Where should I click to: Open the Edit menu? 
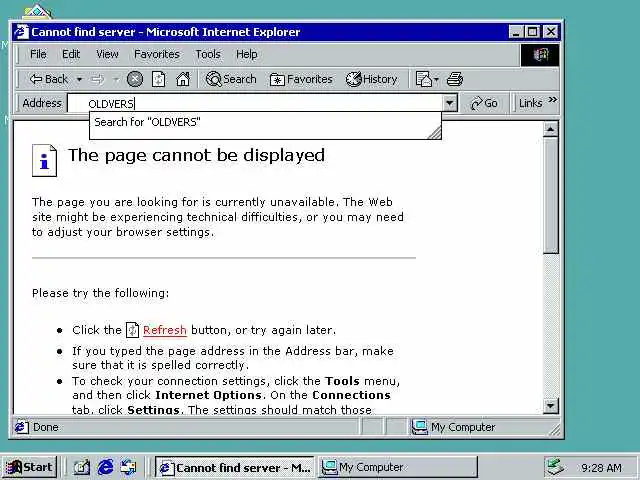[x=71, y=54]
